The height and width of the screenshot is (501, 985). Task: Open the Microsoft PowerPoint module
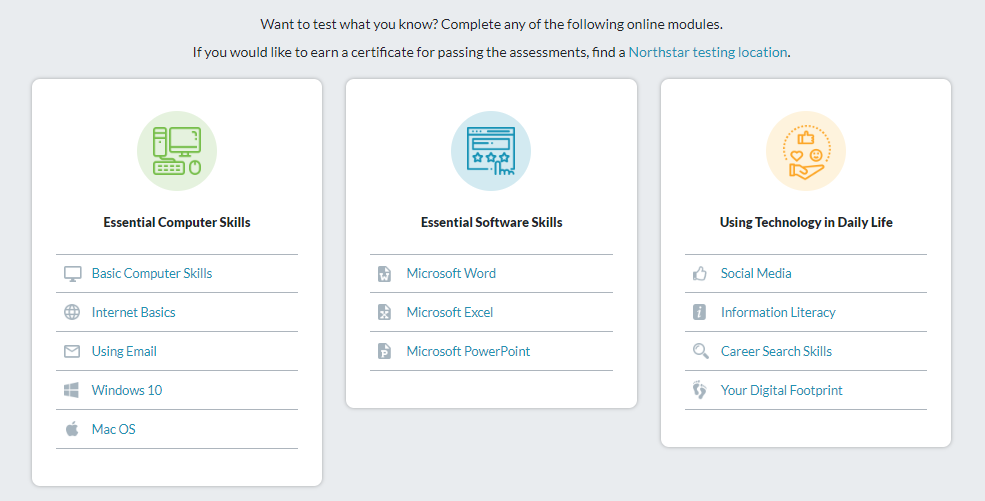(468, 351)
